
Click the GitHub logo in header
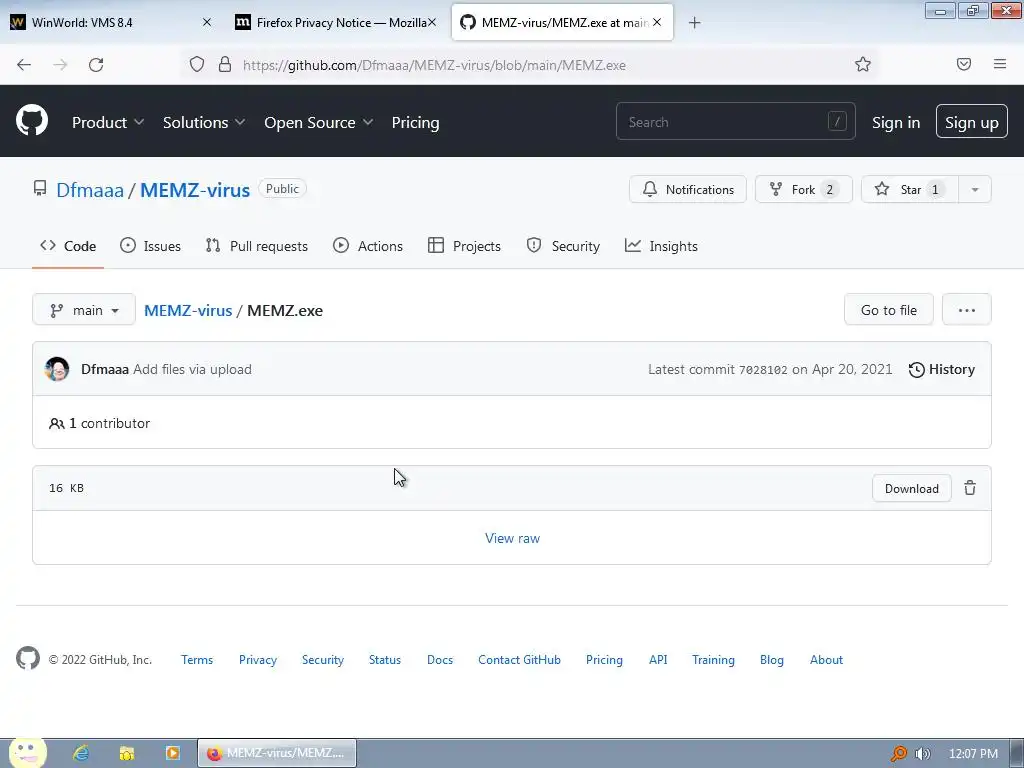pyautogui.click(x=32, y=121)
